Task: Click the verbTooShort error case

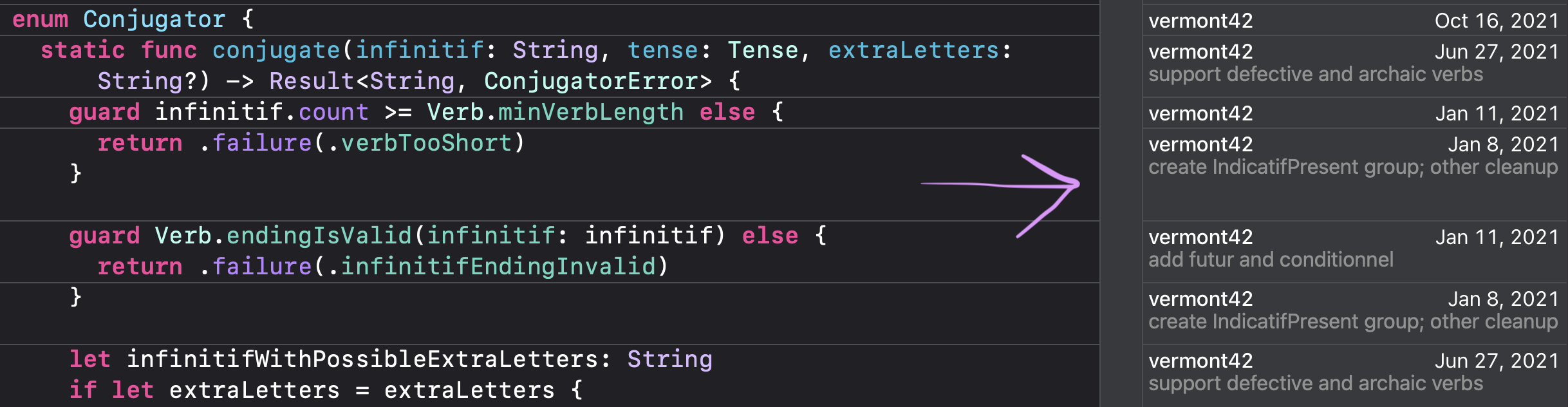Action: [426, 143]
